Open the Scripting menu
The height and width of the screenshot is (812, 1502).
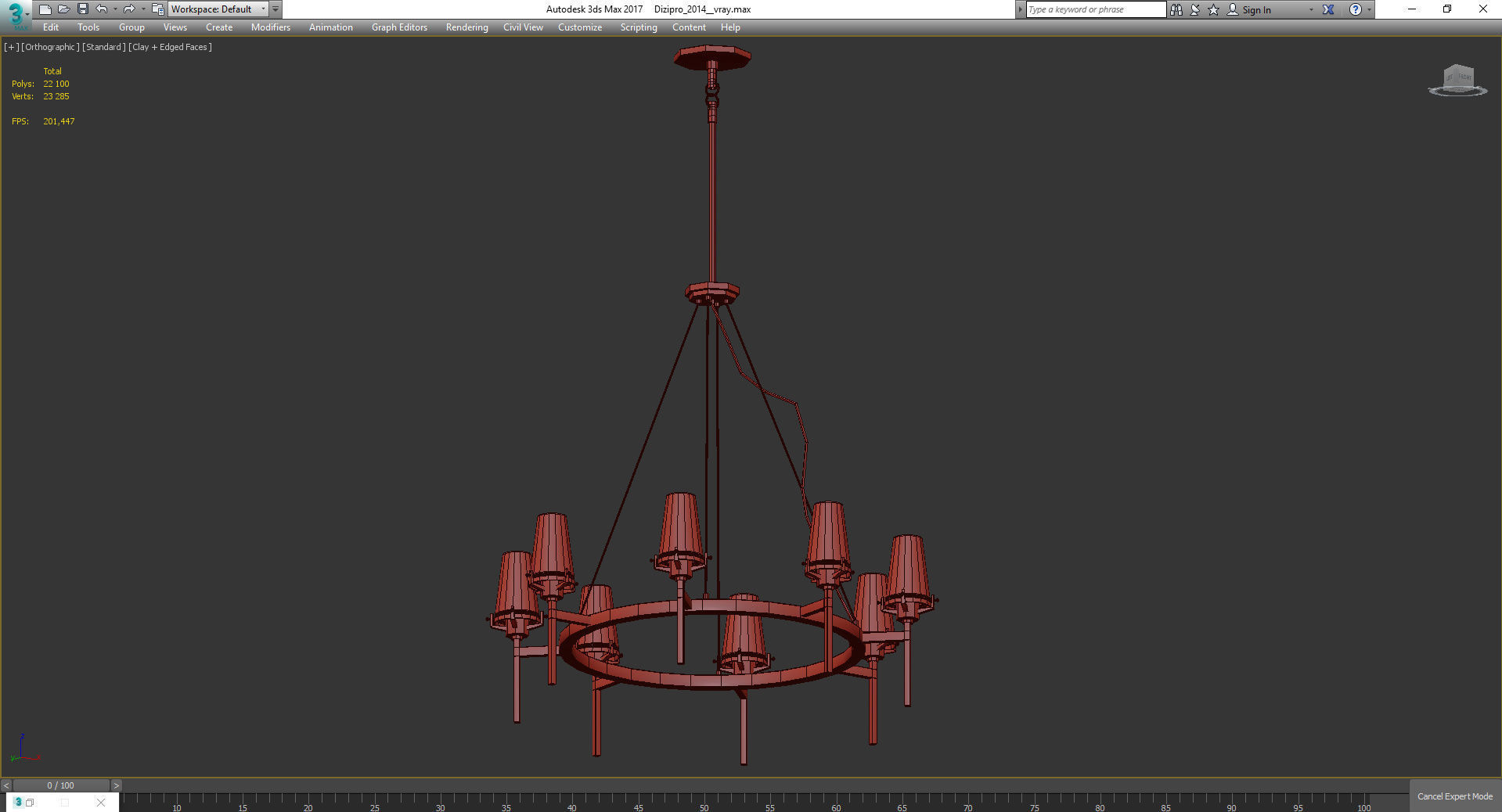pos(639,27)
